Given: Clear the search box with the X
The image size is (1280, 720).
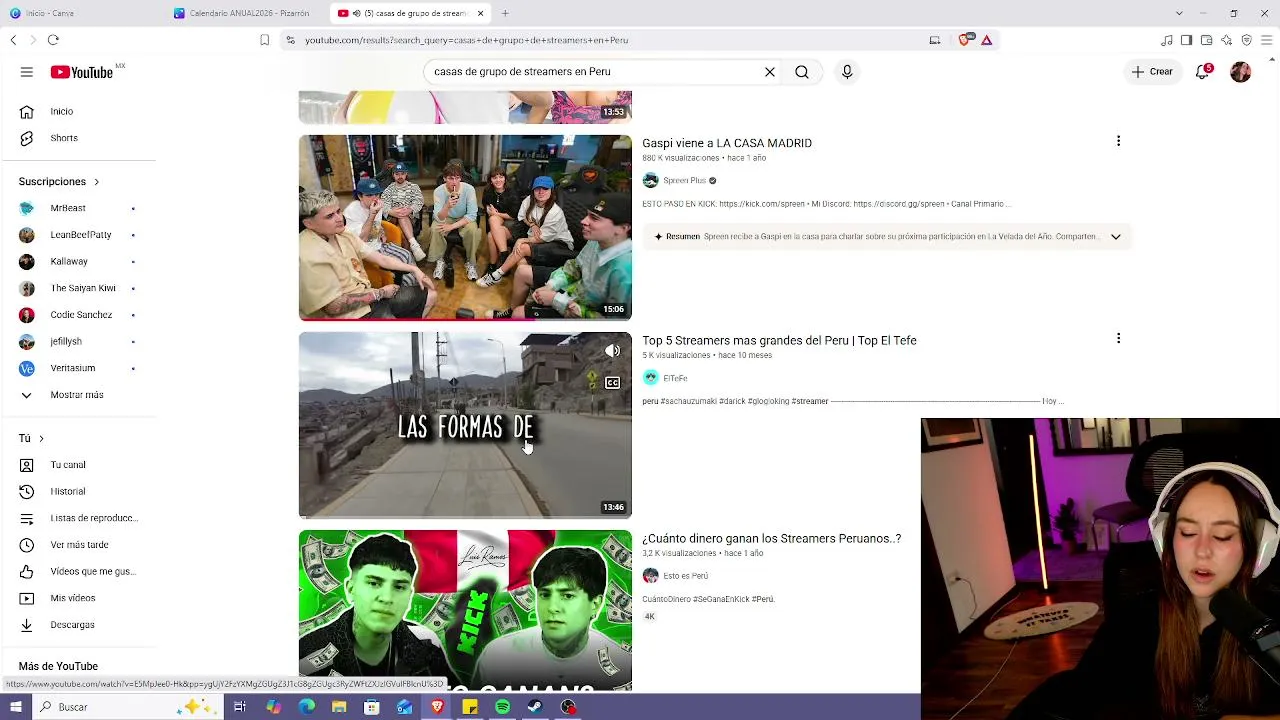Looking at the screenshot, I should [x=770, y=72].
